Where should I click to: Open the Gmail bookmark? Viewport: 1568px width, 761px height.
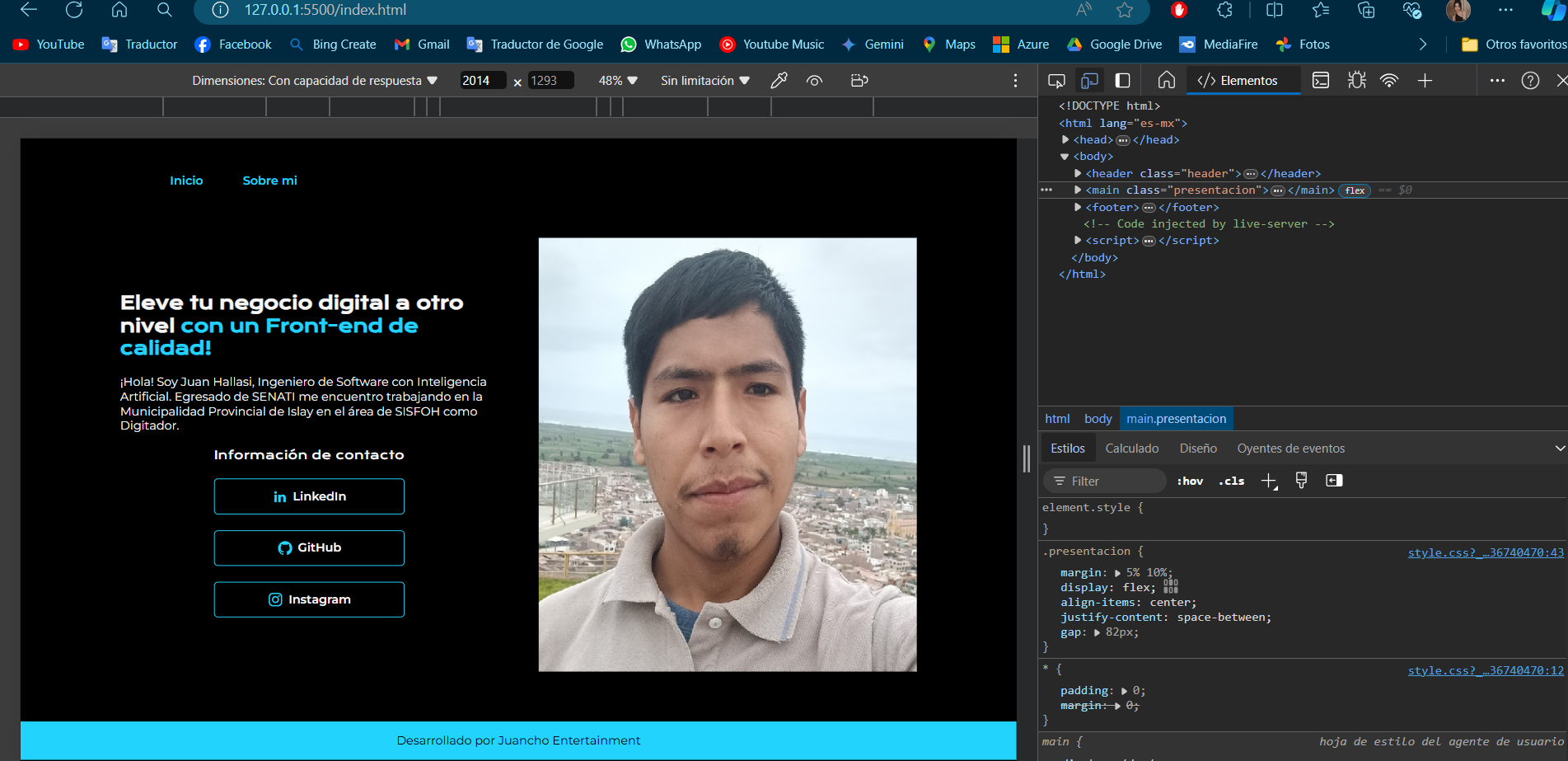tap(422, 45)
